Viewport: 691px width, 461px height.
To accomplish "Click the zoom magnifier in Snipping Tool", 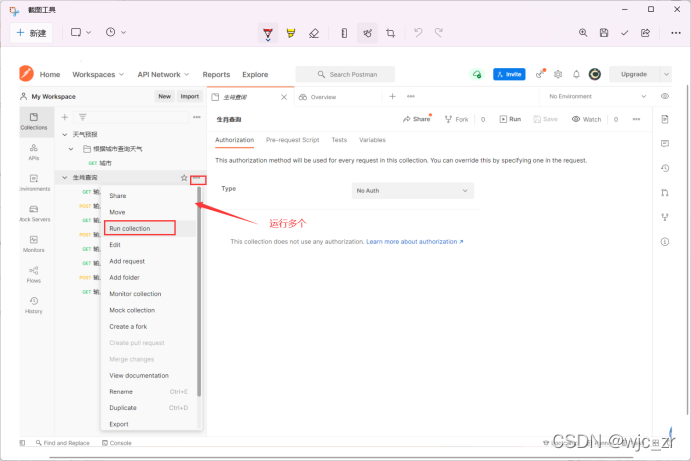I will 583,33.
